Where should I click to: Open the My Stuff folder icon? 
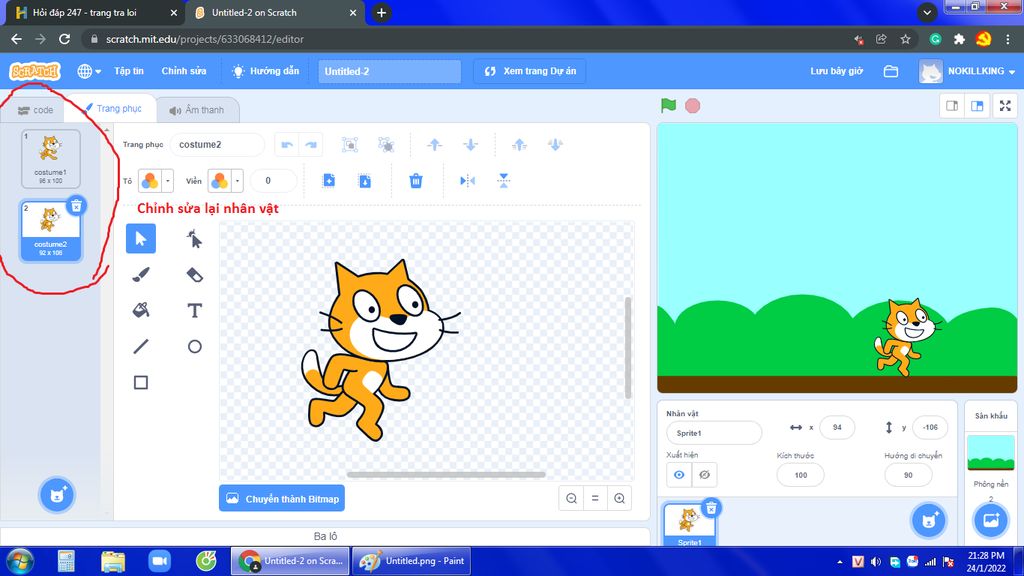891,71
